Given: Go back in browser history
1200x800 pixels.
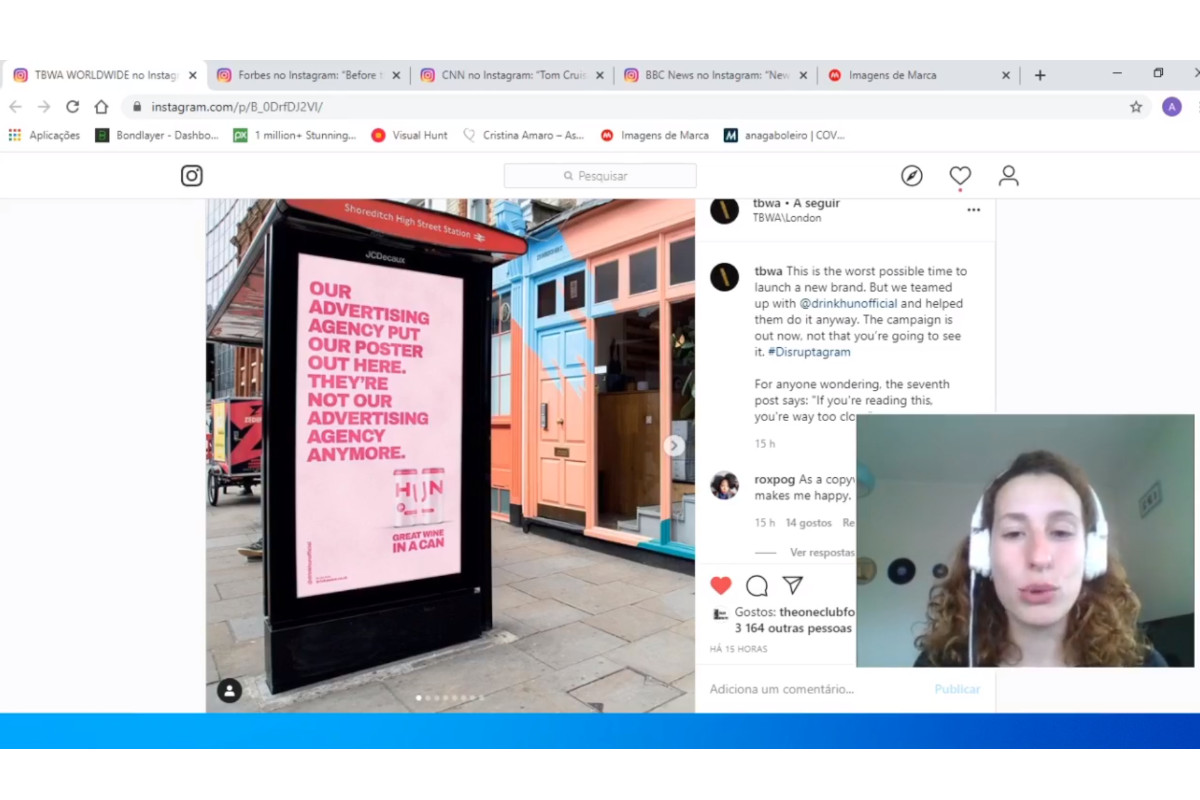Looking at the screenshot, I should pyautogui.click(x=15, y=107).
